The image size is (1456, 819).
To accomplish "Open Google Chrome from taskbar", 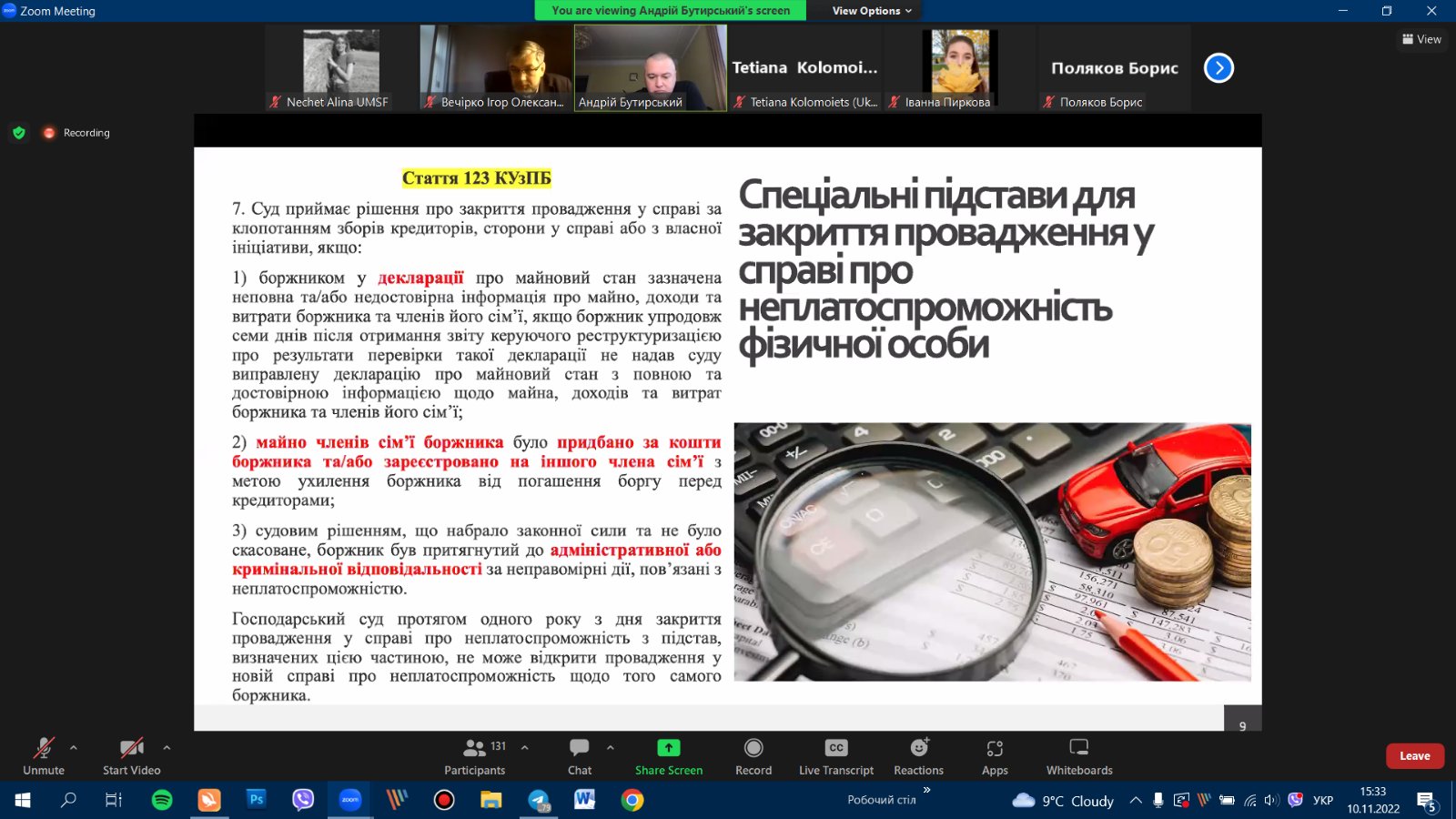I will click(632, 800).
